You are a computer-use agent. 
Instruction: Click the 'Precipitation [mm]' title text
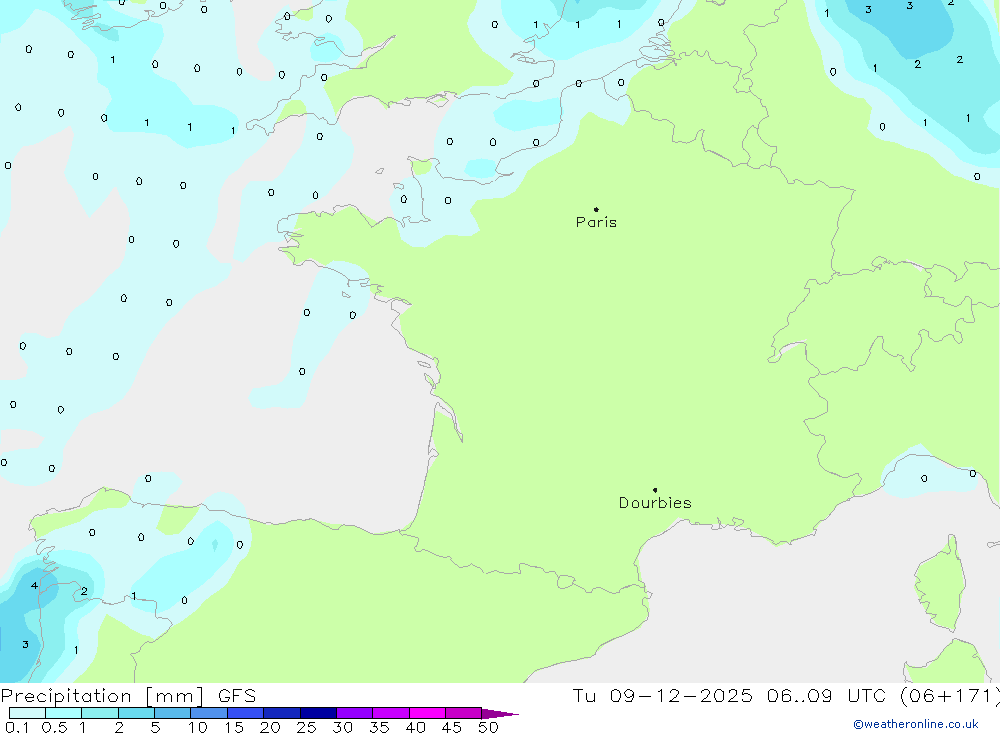tap(102, 695)
